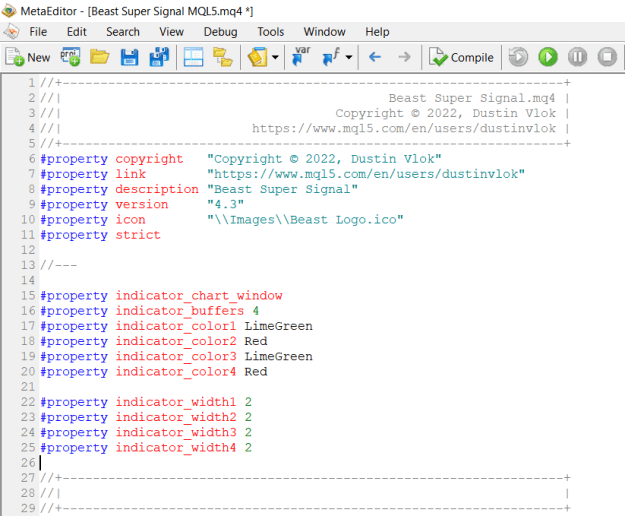625x516 pixels.
Task: Toggle the Toolbox layout window icon
Action: (193, 57)
